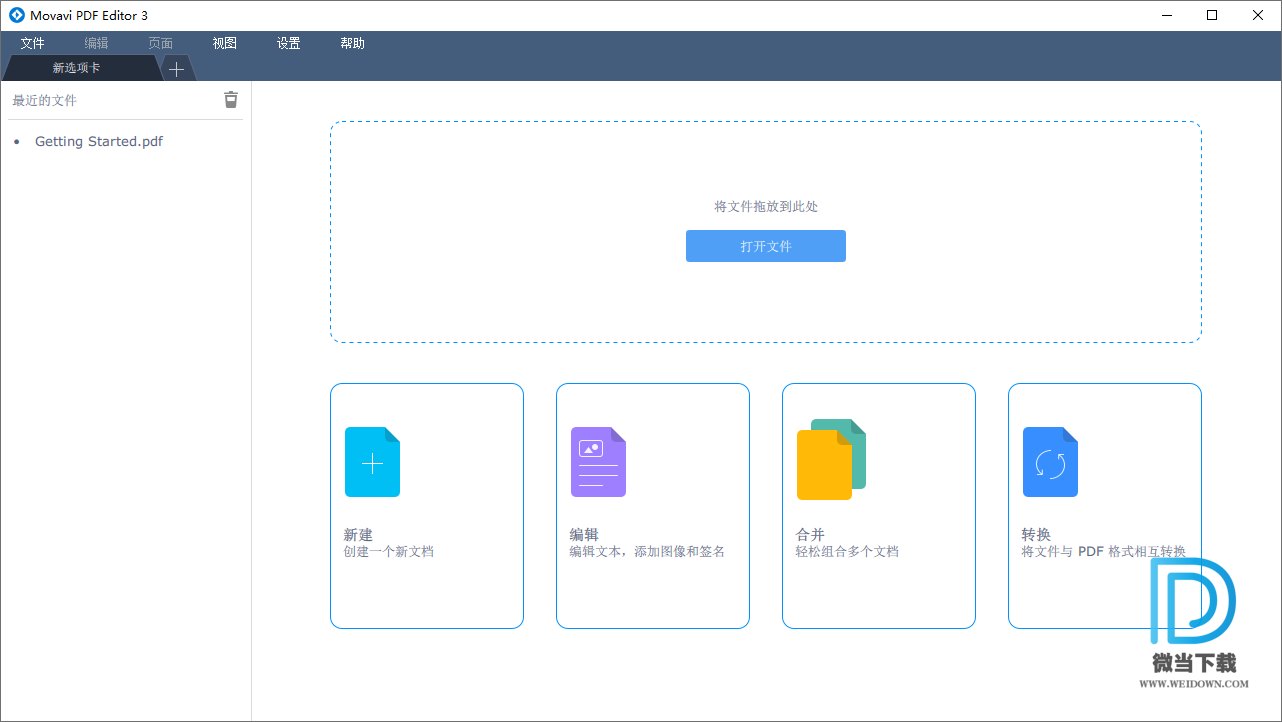The height and width of the screenshot is (722, 1282).
Task: Click the trash icon to clear recent files
Action: tap(231, 99)
